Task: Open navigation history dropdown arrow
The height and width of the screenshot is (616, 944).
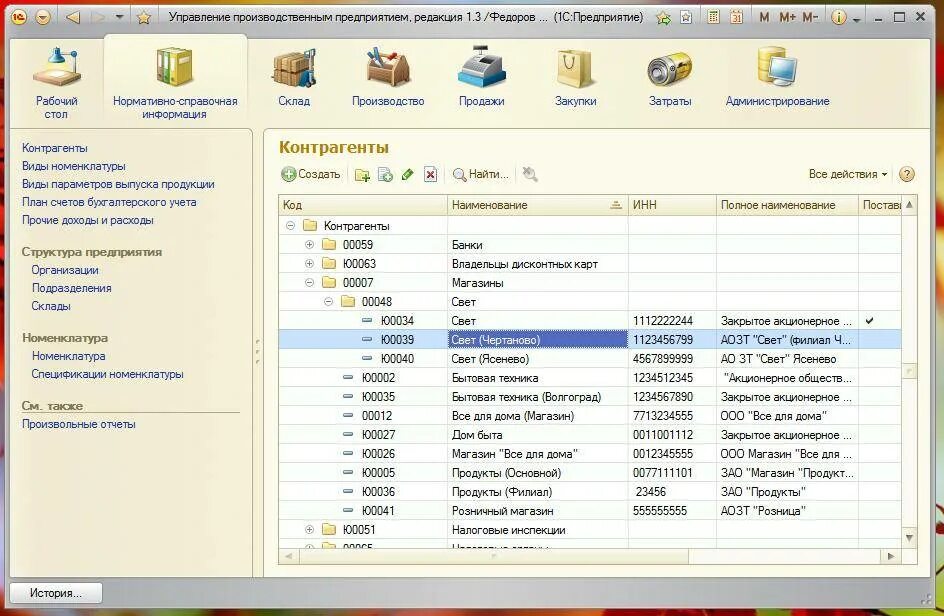Action: tap(119, 17)
